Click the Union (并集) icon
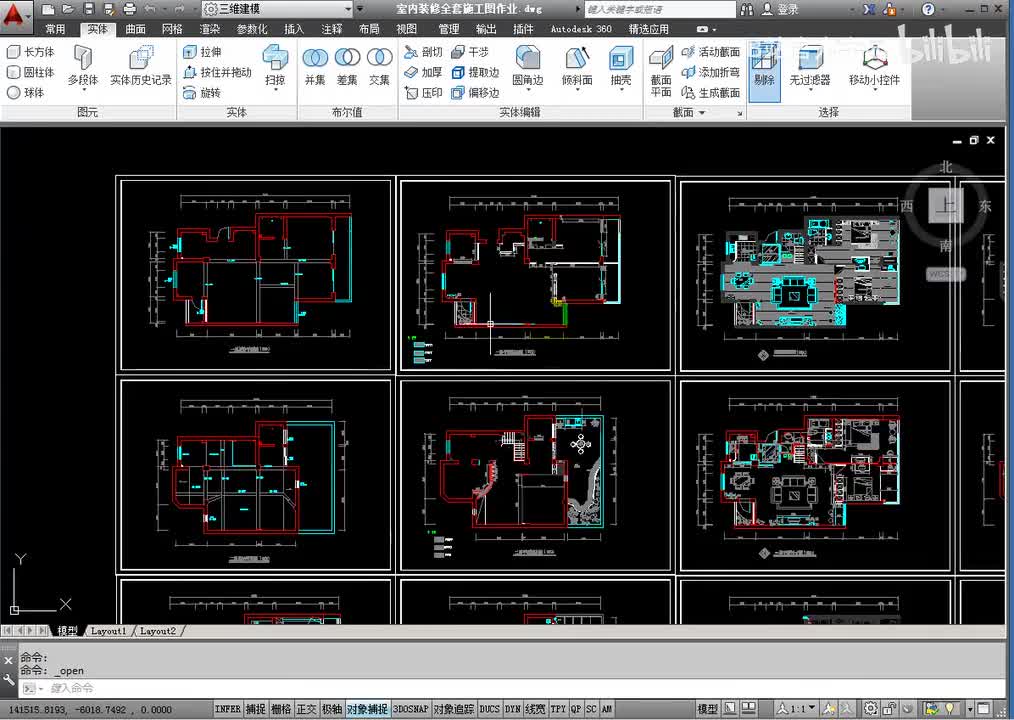The image size is (1014, 720). point(316,66)
